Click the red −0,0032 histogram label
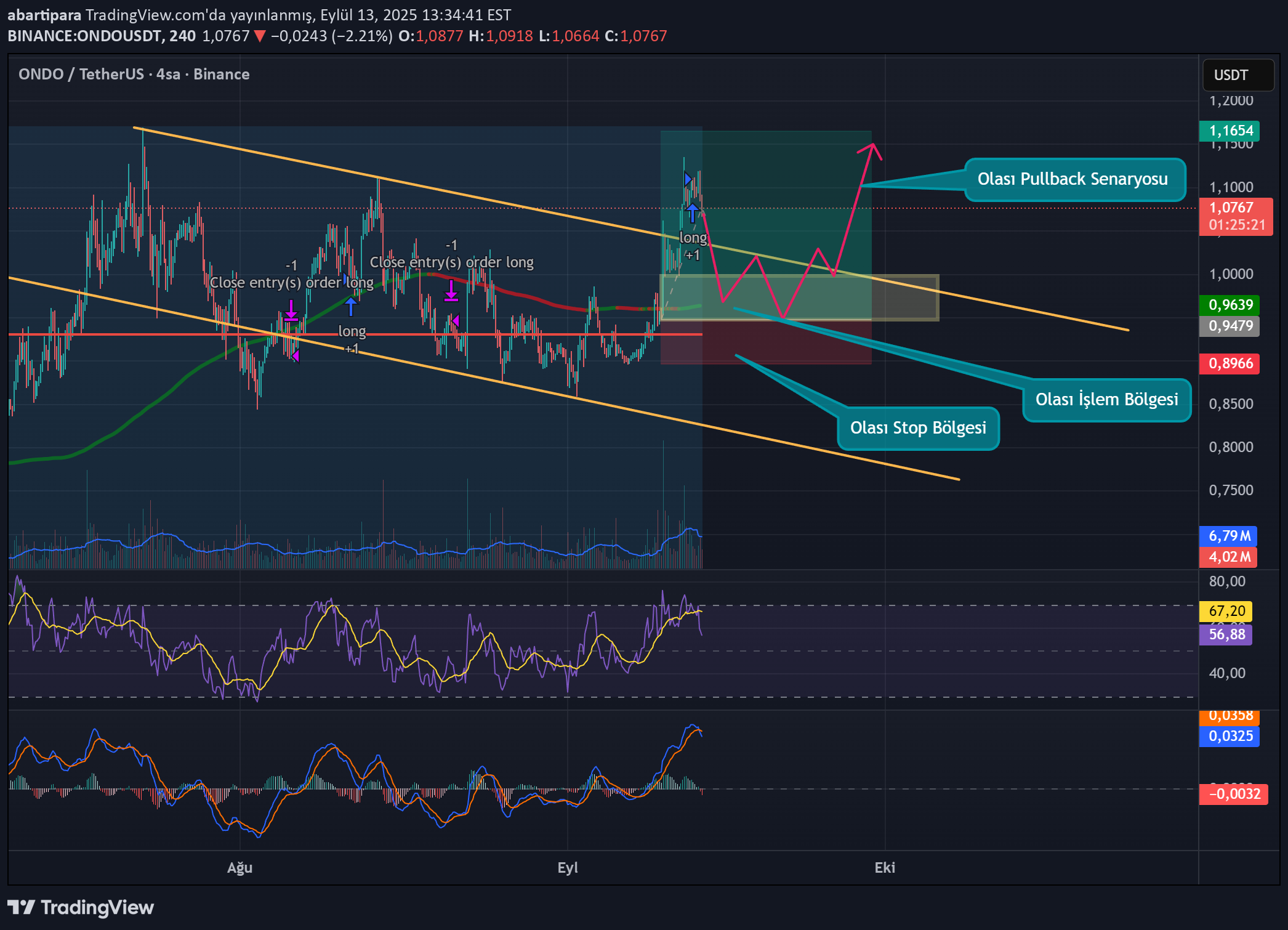The width and height of the screenshot is (1288, 930). tap(1233, 794)
